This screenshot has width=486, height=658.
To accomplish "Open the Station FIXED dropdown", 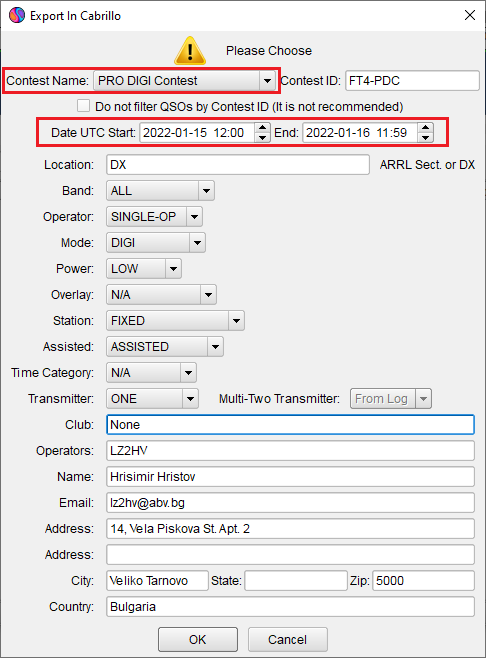I will [236, 321].
